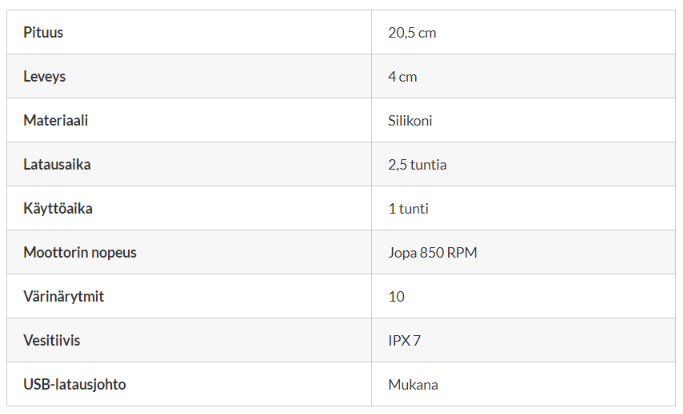
Task: Click the Materiaali label cell
Action: 57,121
